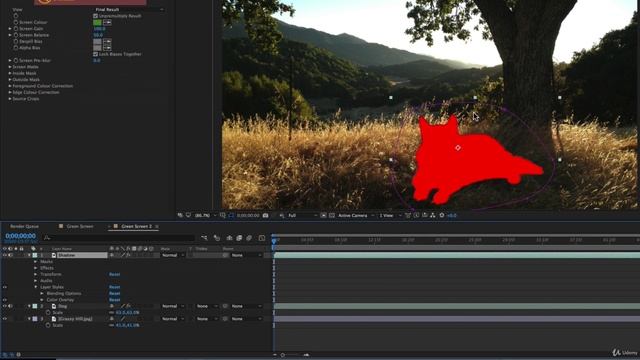The height and width of the screenshot is (360, 640).
Task: Expand Foreground Colour Correction group
Action: [10, 86]
